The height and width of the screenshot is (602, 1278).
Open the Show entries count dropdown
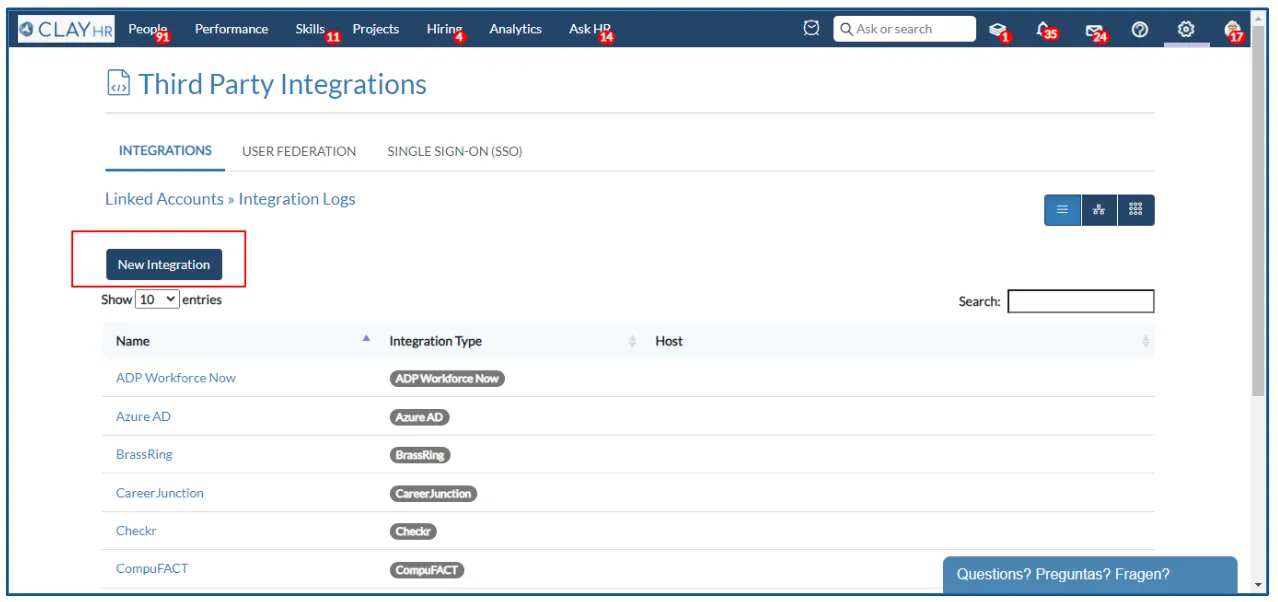(x=157, y=299)
